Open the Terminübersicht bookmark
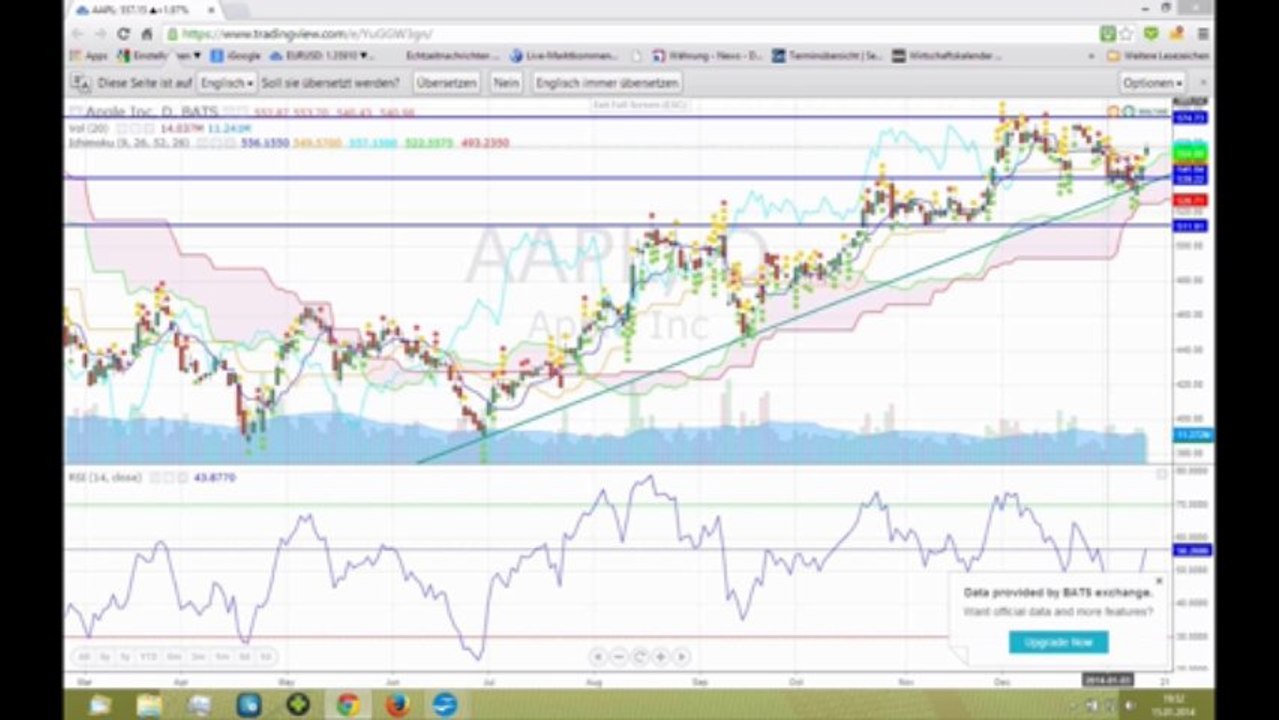This screenshot has width=1279, height=720. click(x=828, y=56)
